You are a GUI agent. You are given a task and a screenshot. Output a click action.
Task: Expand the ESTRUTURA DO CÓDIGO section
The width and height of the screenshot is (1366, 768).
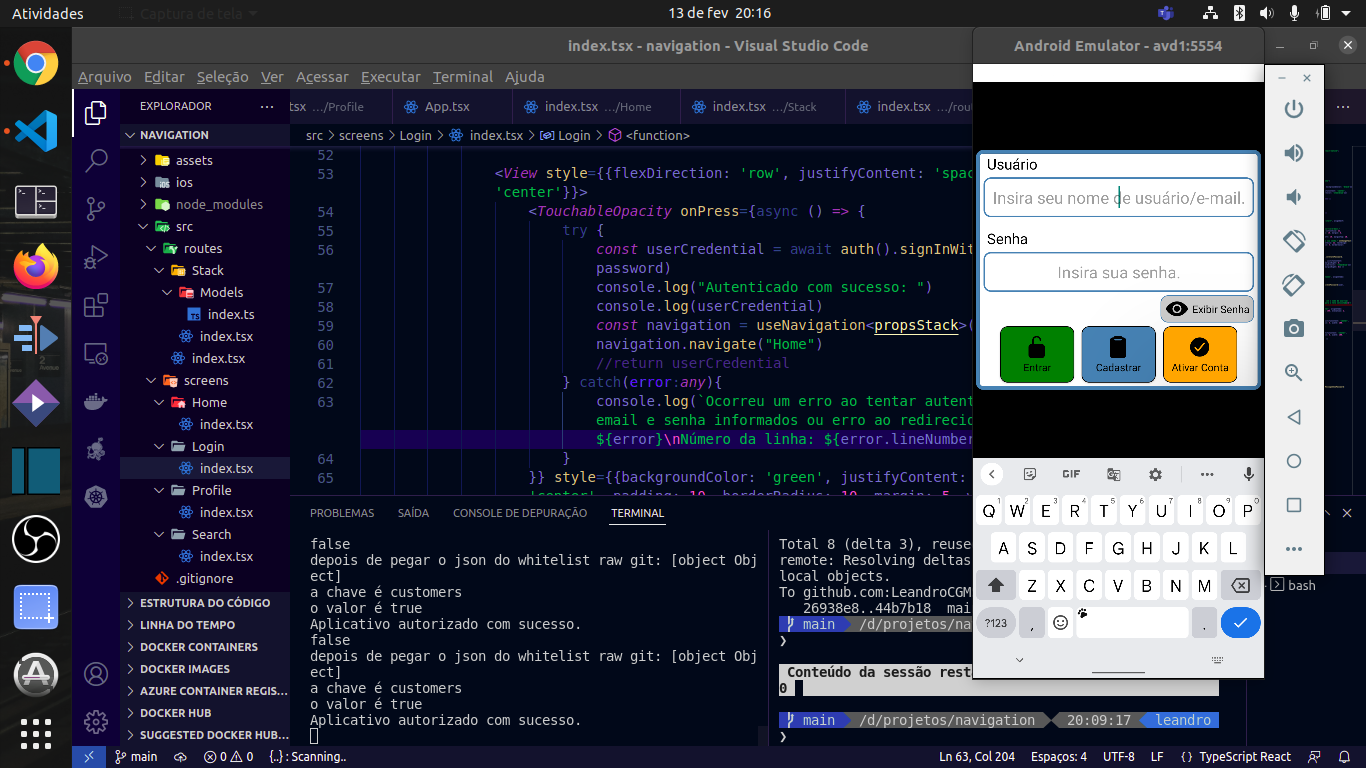pyautogui.click(x=205, y=603)
